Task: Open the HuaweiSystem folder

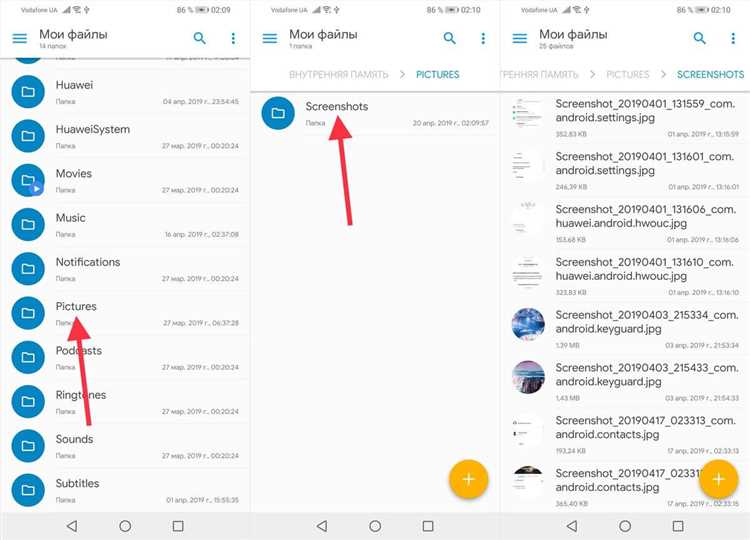Action: 92,130
